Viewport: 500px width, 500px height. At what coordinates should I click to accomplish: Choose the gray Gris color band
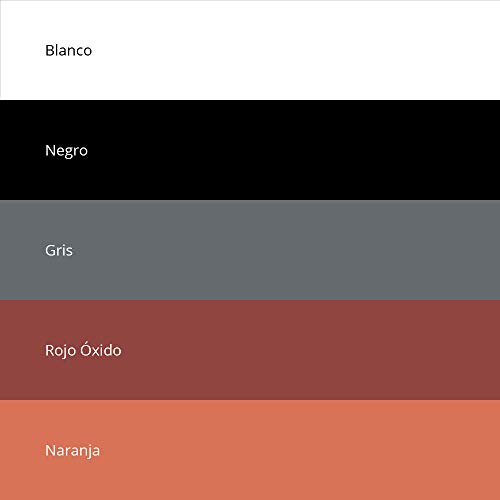[250, 250]
